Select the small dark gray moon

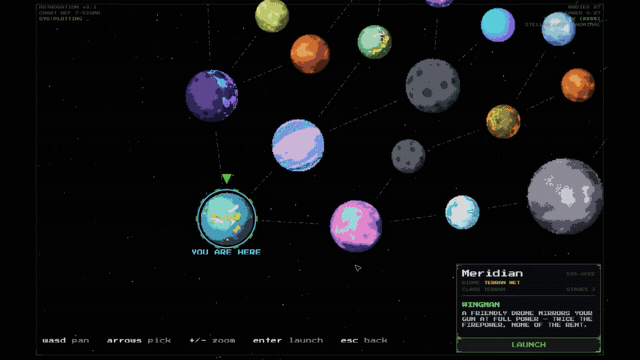coord(408,156)
